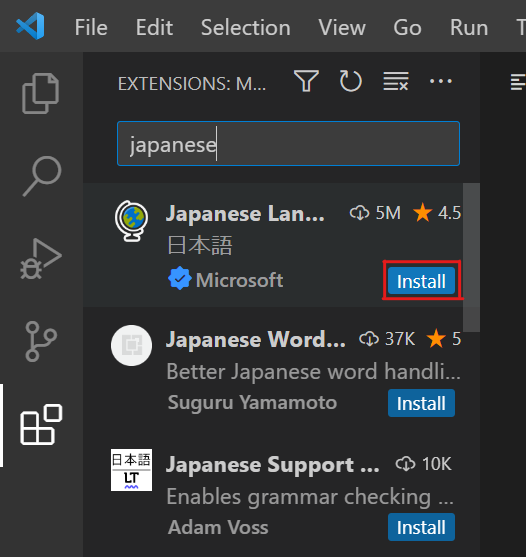
Task: Open the Edit menu
Action: (154, 27)
